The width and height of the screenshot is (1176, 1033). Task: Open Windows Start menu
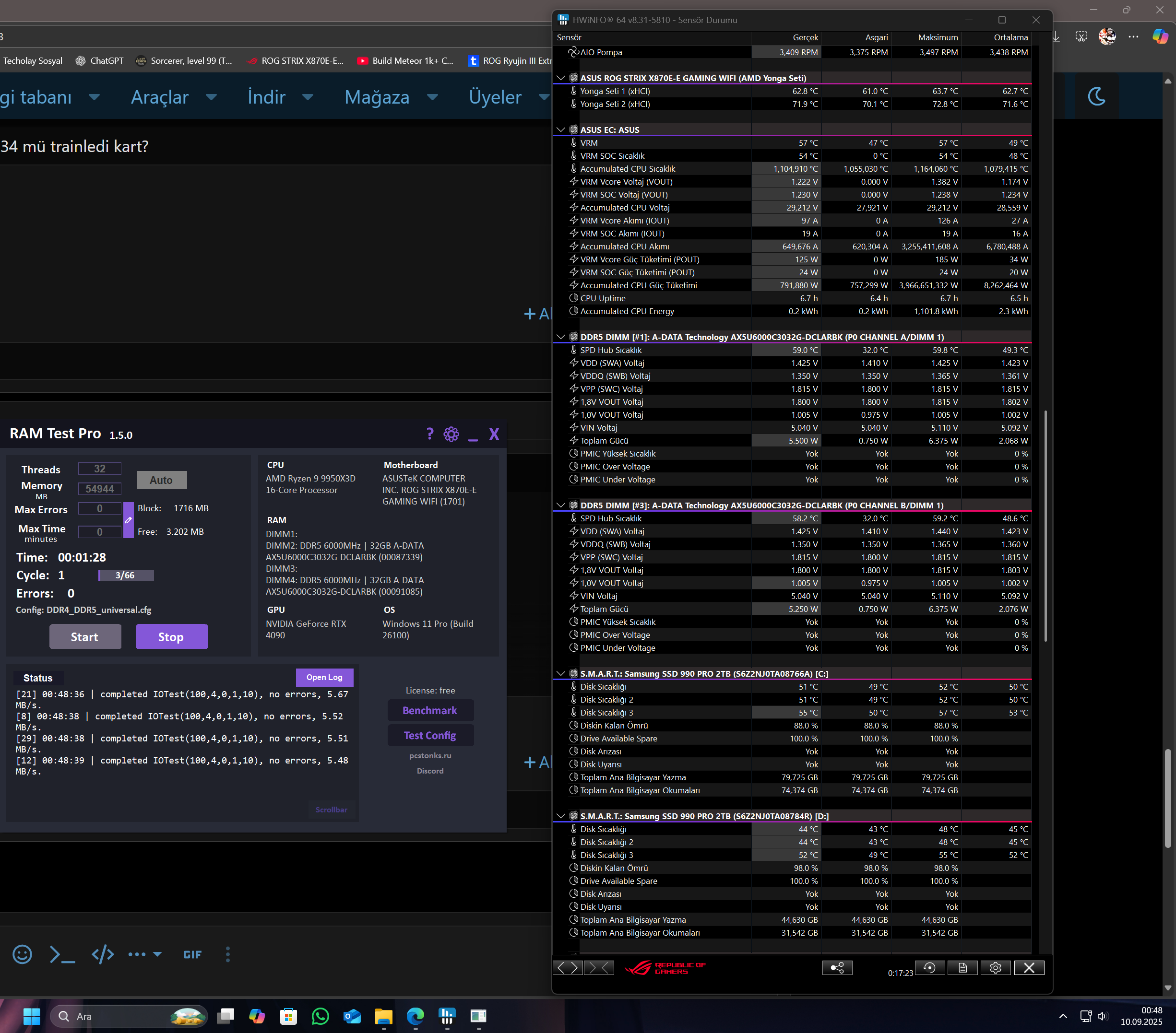pyautogui.click(x=32, y=1016)
